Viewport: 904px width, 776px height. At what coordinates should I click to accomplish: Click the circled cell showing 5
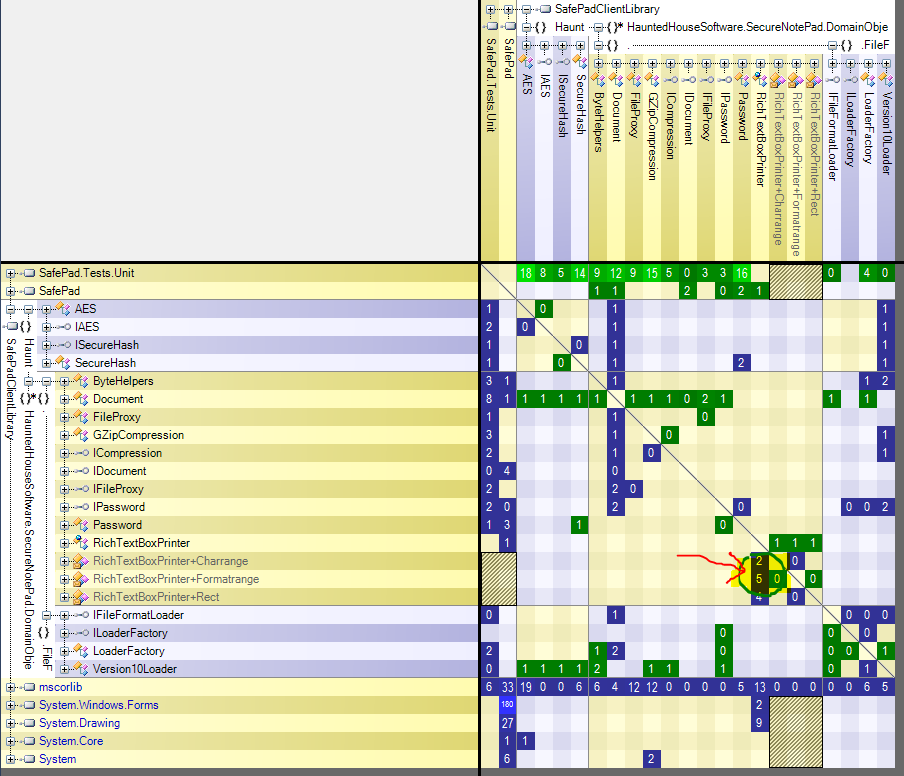[759, 579]
